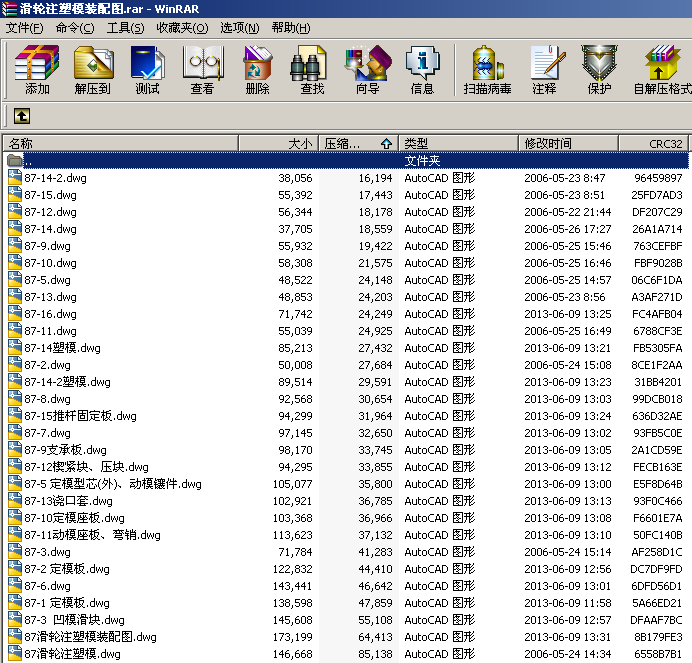Click the file icon of 87-6.dwg
Viewport: 692px width, 663px height.
(15, 585)
